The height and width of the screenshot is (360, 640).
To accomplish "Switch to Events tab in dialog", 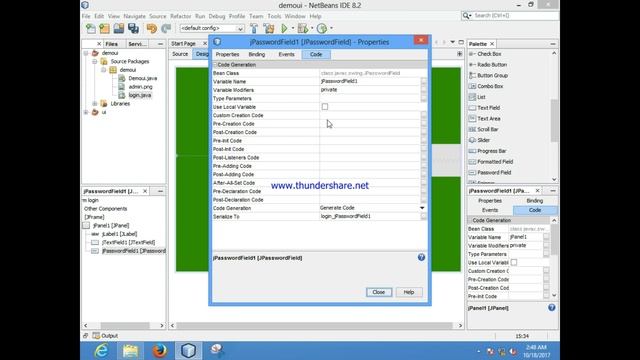I will 286,54.
